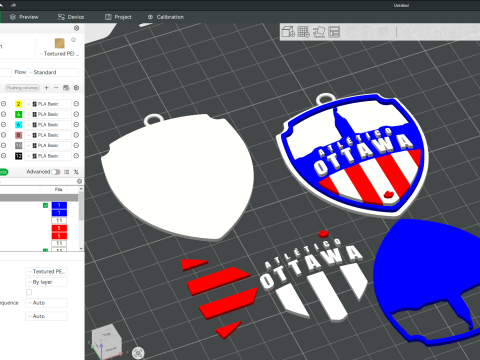Click the redo arrow in title bar
480x360 pixels.
pos(13,5)
